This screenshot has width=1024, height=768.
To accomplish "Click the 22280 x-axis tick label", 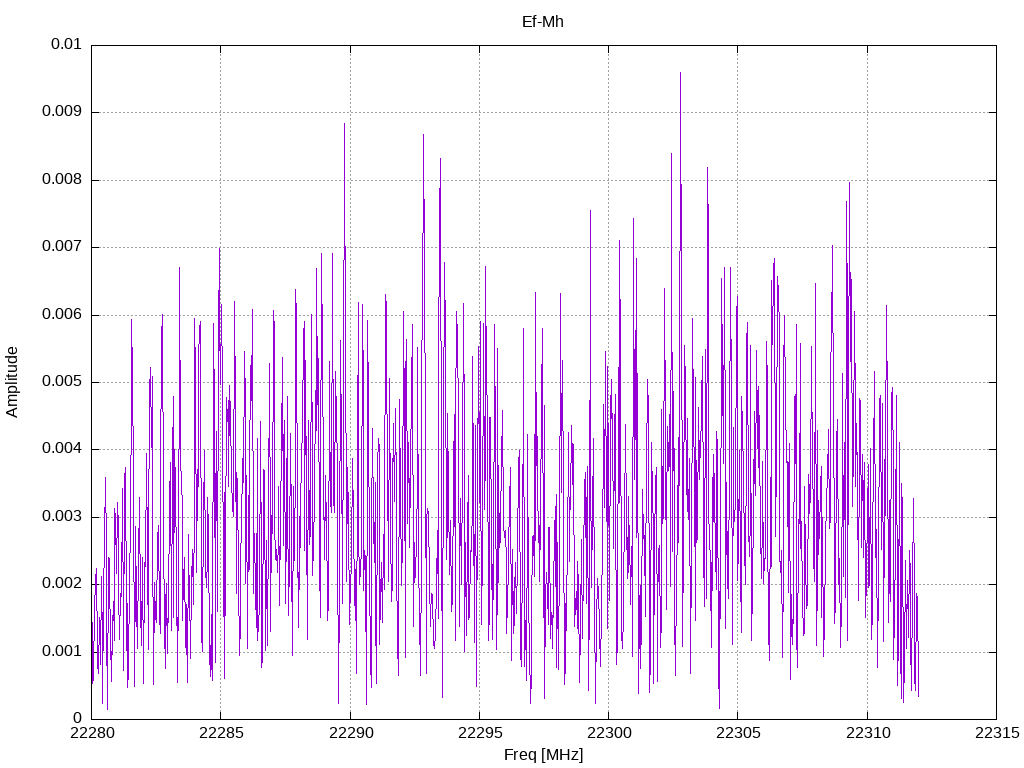I will coord(92,733).
